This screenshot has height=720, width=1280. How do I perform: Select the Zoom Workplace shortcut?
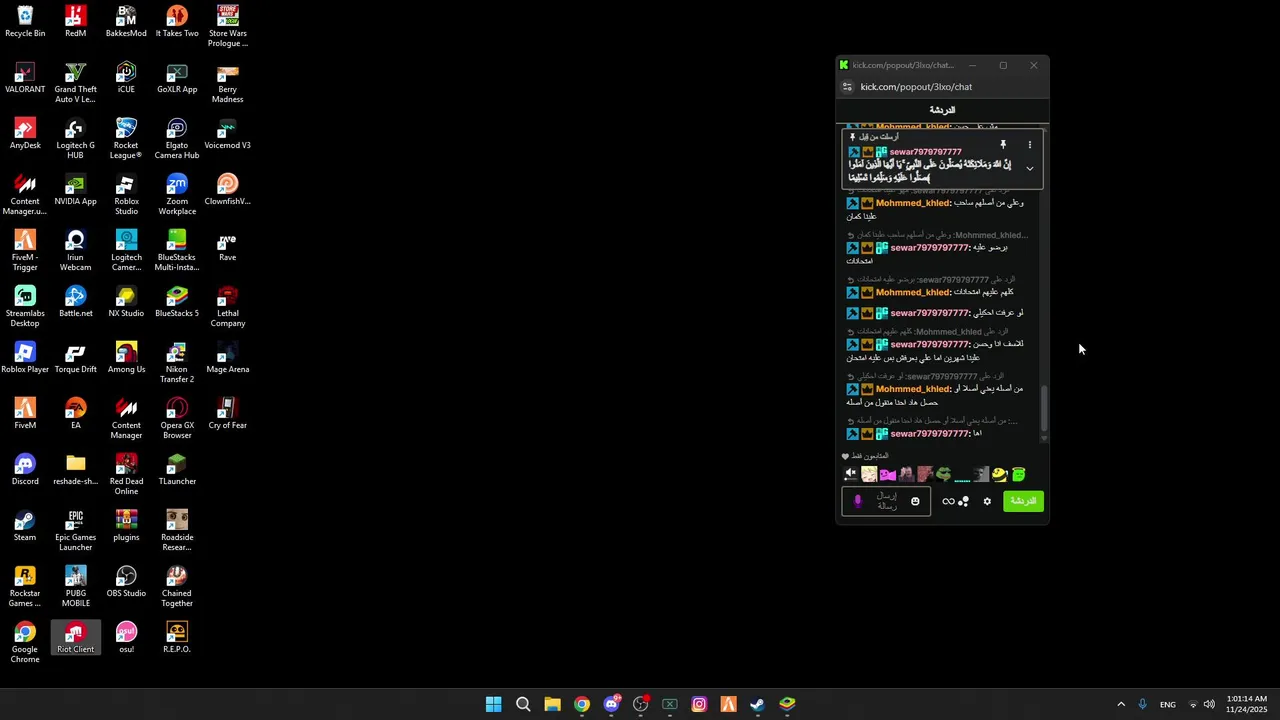tap(177, 195)
